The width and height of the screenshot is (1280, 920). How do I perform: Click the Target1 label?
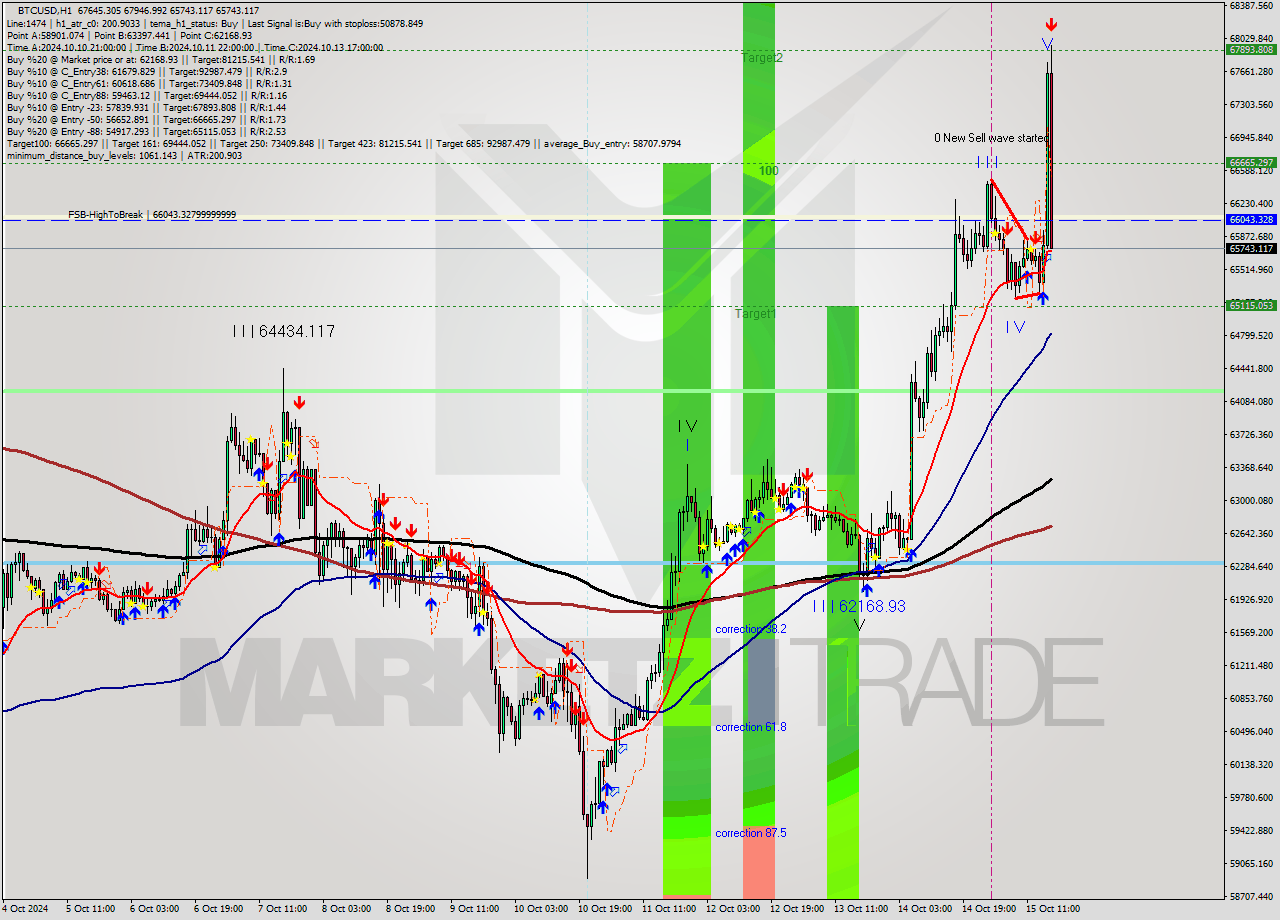pyautogui.click(x=755, y=314)
